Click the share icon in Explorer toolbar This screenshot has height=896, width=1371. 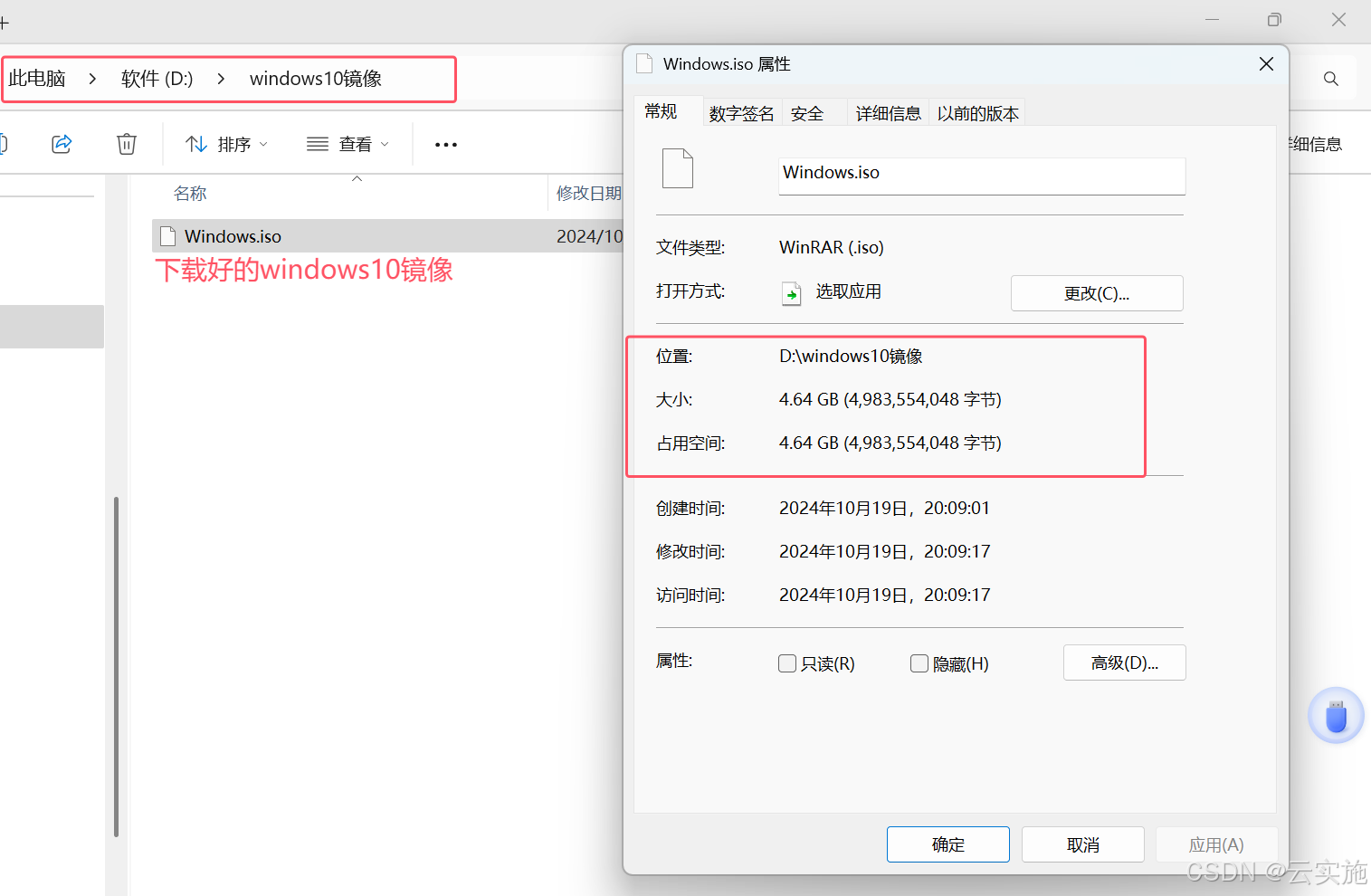coord(62,144)
